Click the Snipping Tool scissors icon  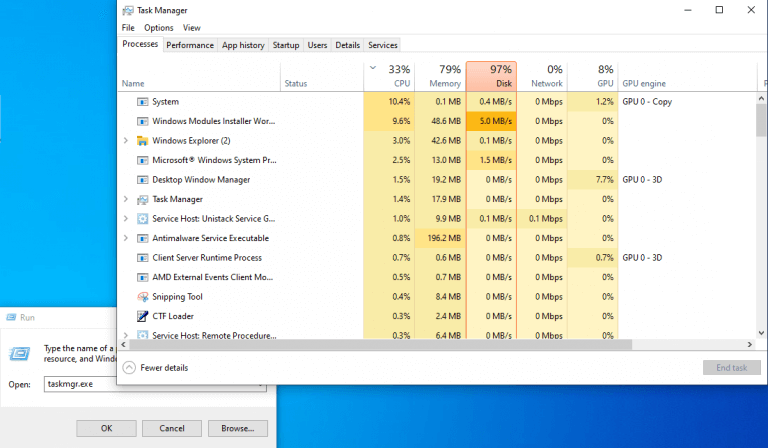point(142,297)
